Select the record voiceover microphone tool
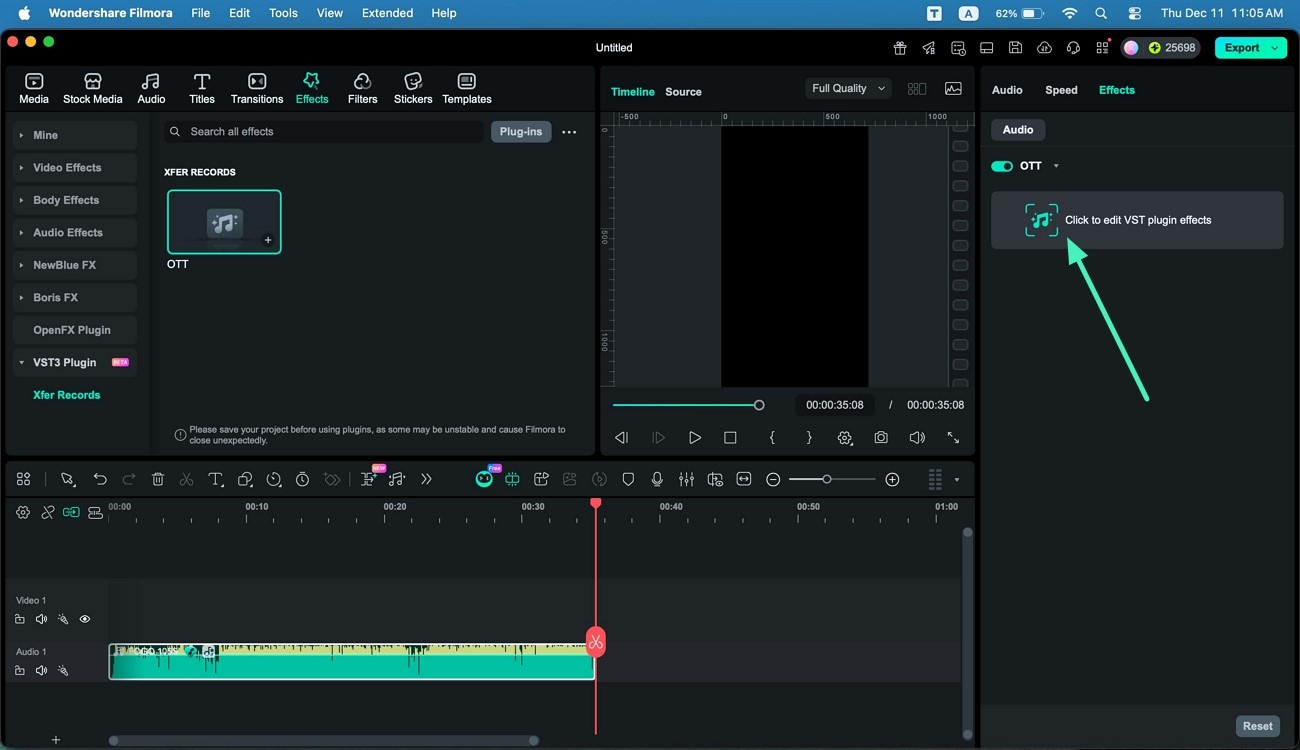Viewport: 1300px width, 750px height. (x=657, y=479)
